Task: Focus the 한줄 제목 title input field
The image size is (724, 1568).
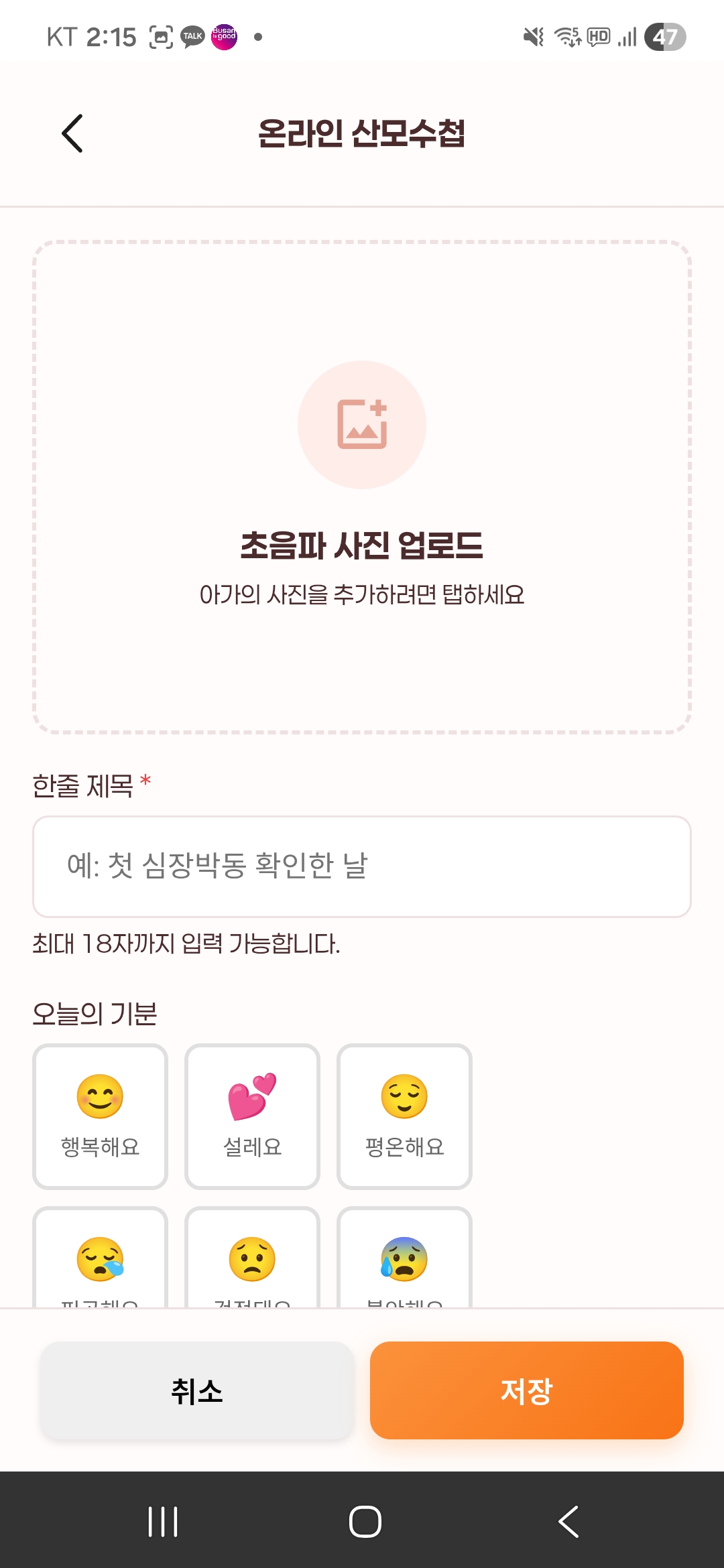Action: pyautogui.click(x=362, y=866)
